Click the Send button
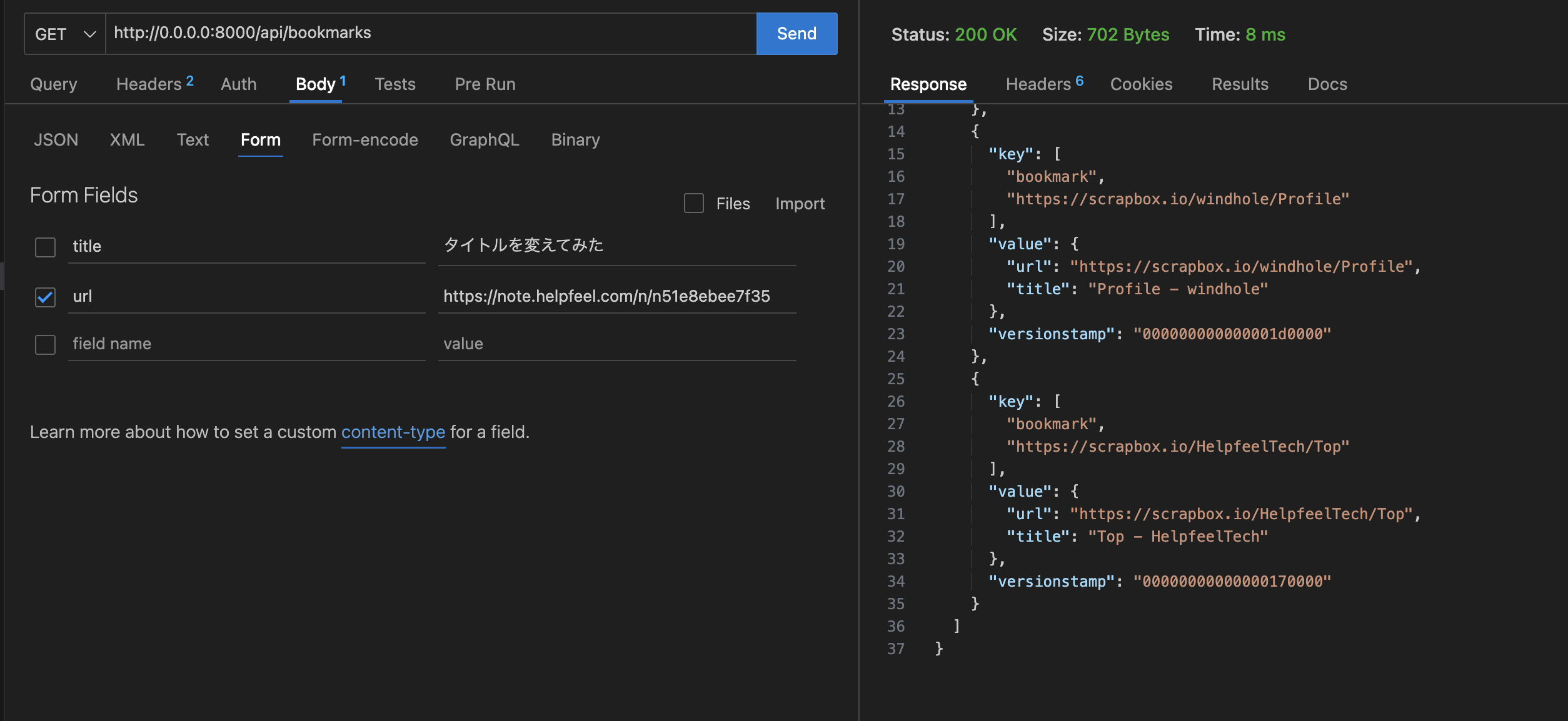 coord(796,34)
